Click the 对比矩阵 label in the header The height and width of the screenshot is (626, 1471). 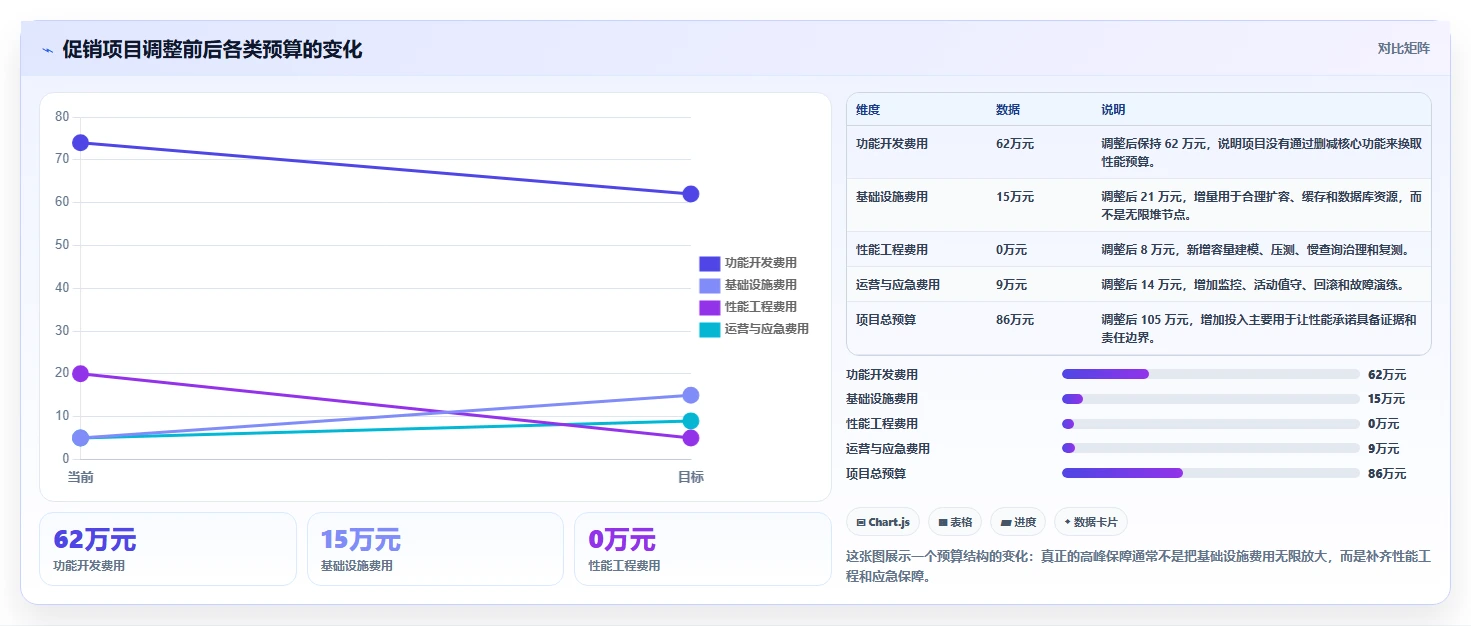1404,48
